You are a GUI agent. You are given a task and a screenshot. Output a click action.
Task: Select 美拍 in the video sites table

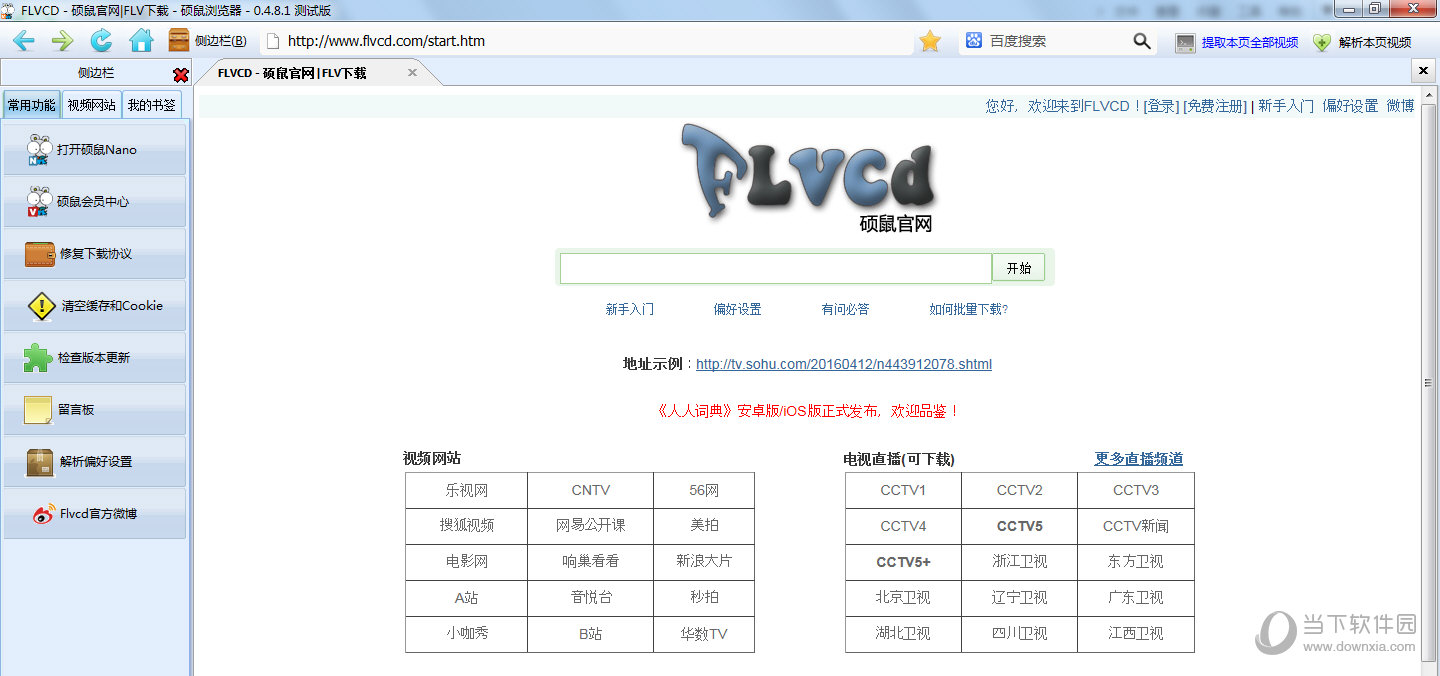[x=704, y=526]
